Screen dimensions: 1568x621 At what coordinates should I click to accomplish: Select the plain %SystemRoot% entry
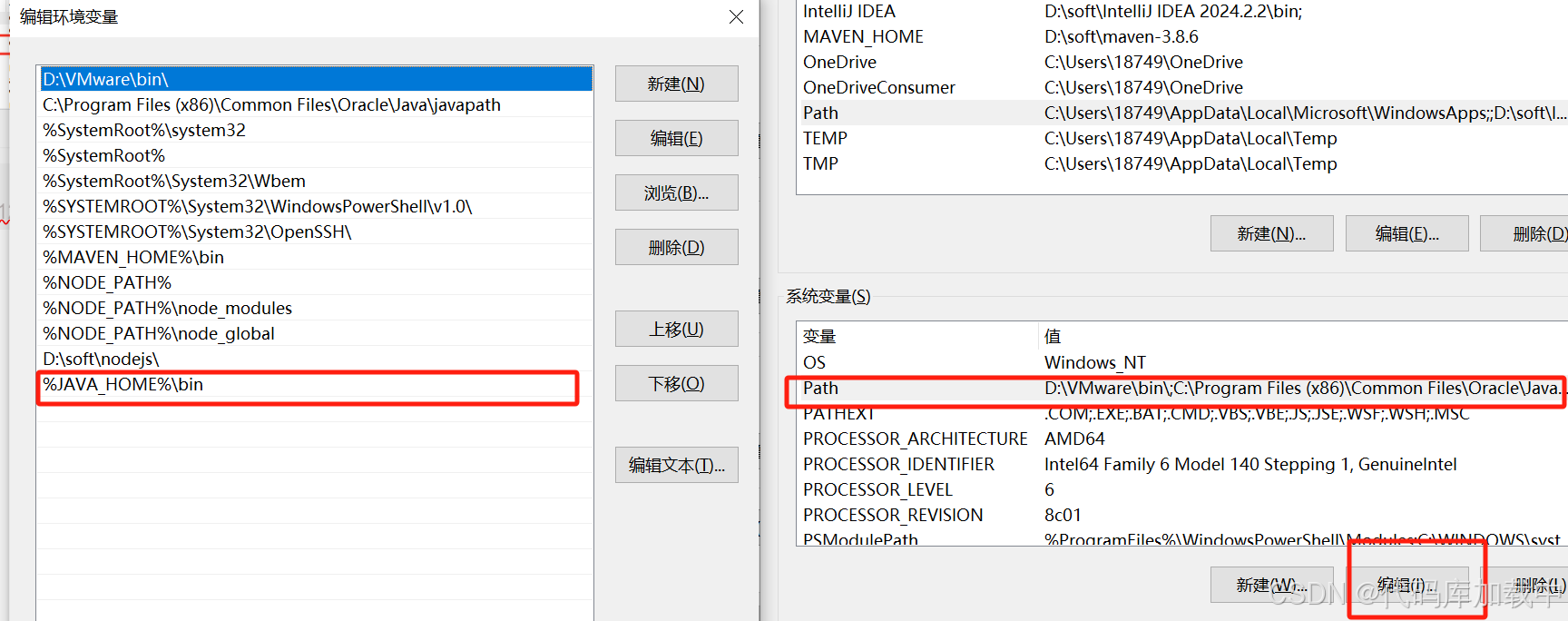coord(316,155)
